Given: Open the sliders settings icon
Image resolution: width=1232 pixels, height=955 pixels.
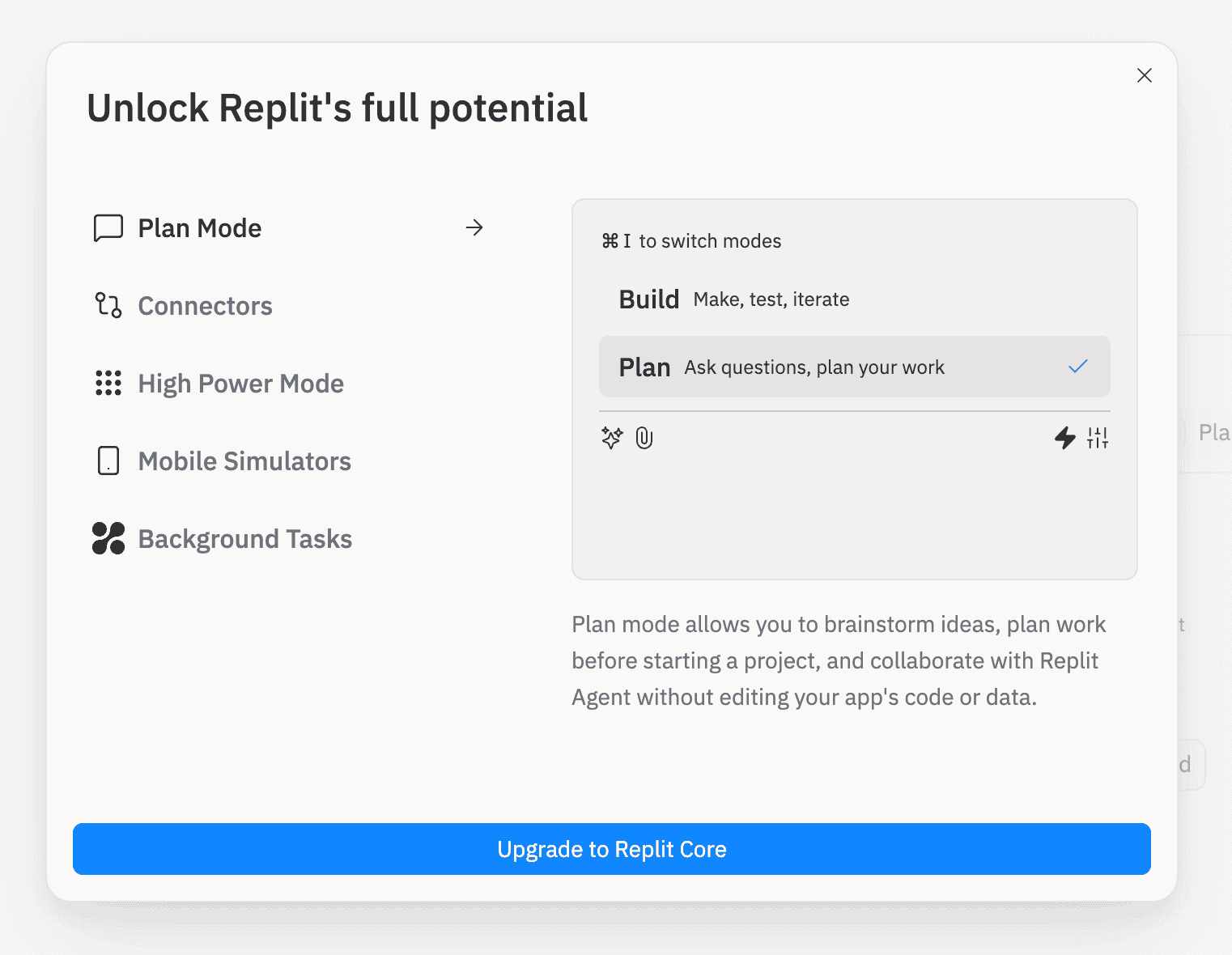Looking at the screenshot, I should [x=1098, y=438].
